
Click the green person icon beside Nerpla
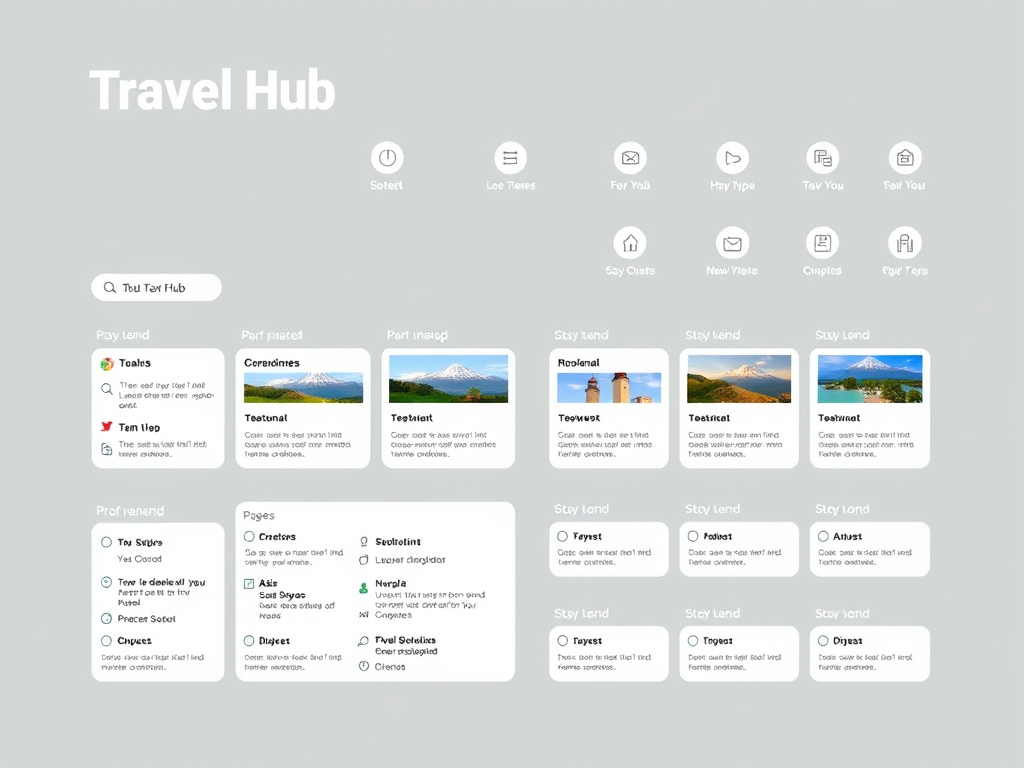364,588
